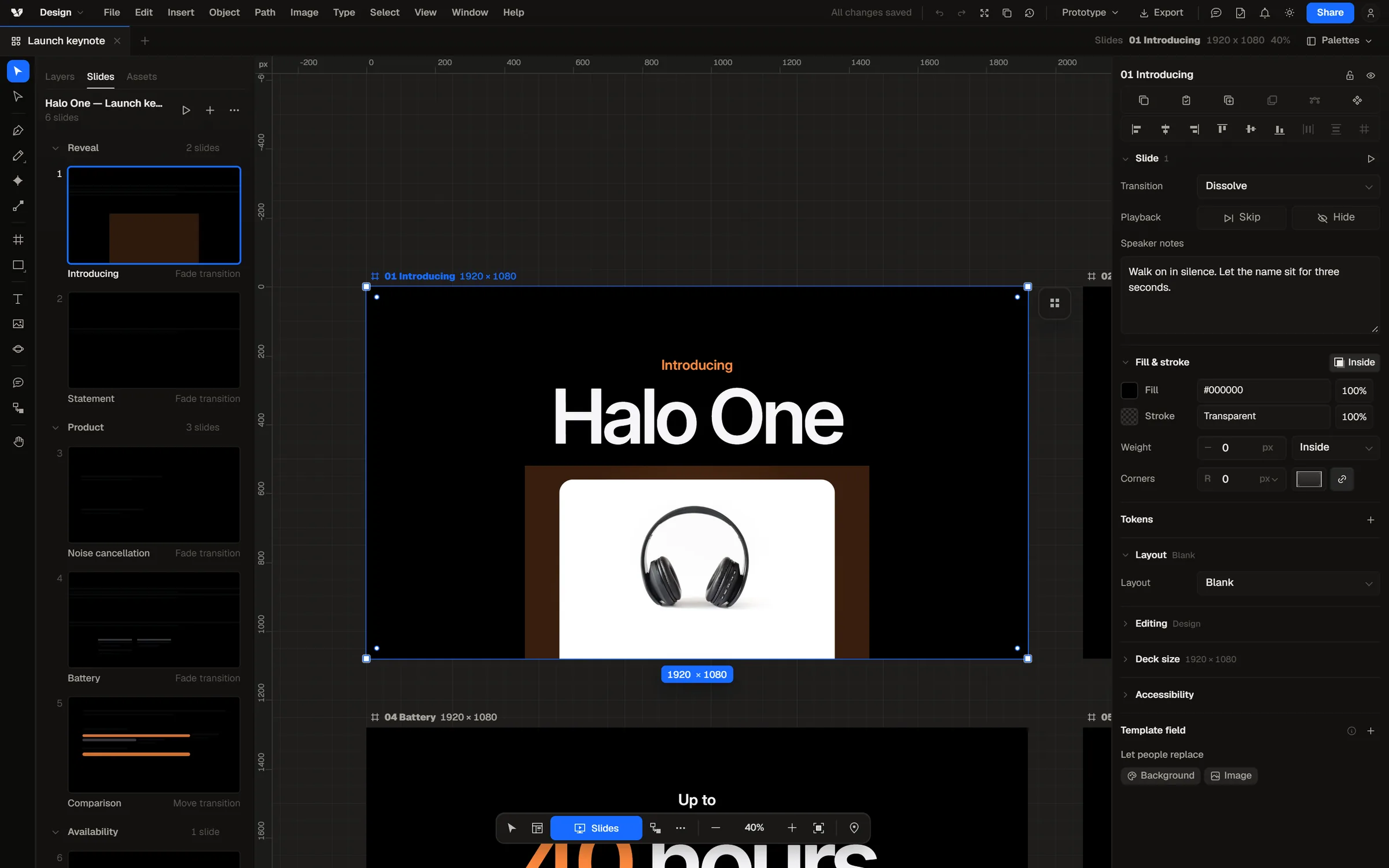Open the deck more options menu
The height and width of the screenshot is (868, 1389).
pos(234,110)
